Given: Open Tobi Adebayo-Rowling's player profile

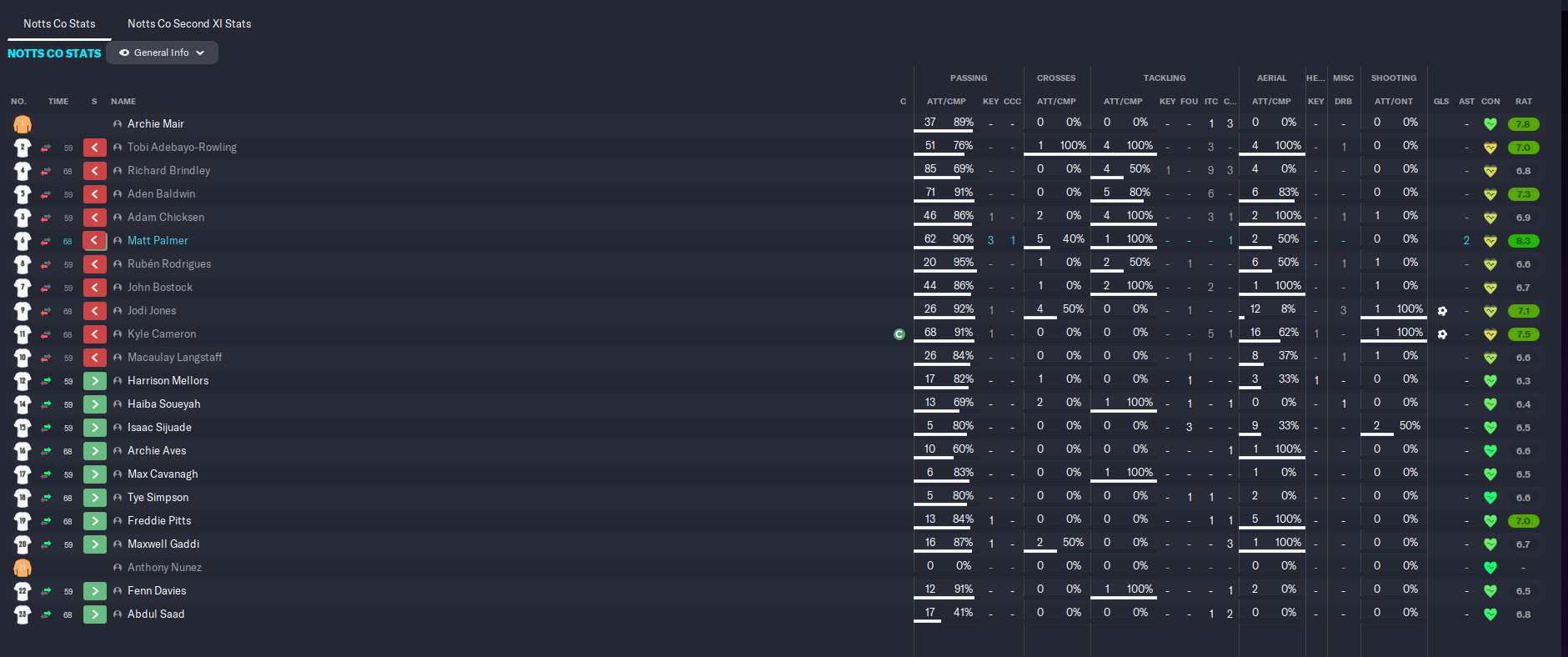Looking at the screenshot, I should [182, 148].
